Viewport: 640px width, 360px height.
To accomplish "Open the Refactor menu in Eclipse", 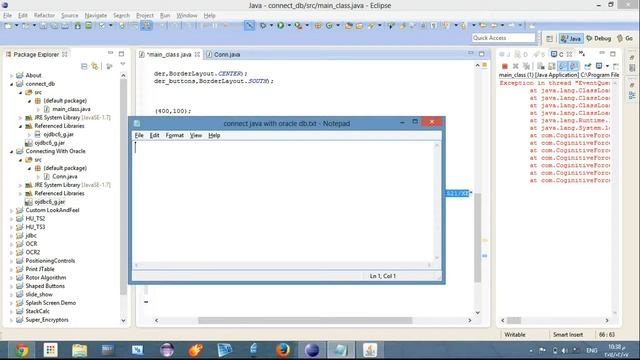I will click(44, 16).
